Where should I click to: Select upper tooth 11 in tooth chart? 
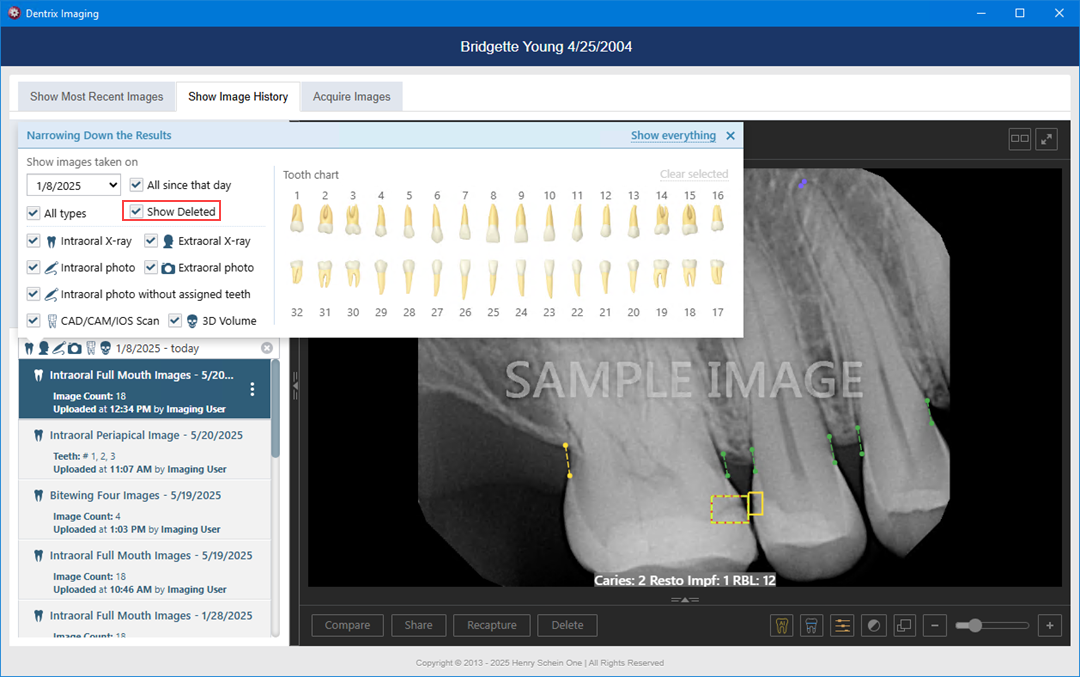click(x=577, y=223)
